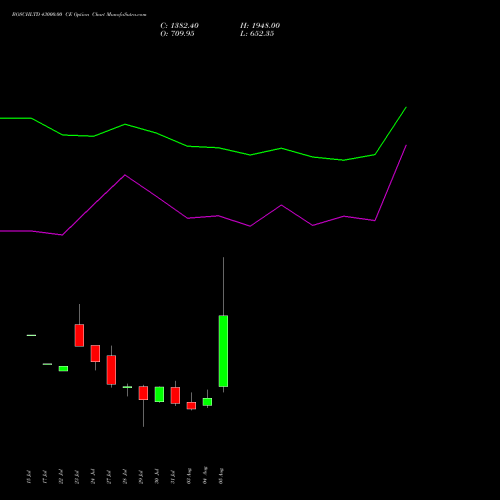Select the 04 Aug date label
Image resolution: width=500 pixels, height=500 pixels.
[205, 475]
